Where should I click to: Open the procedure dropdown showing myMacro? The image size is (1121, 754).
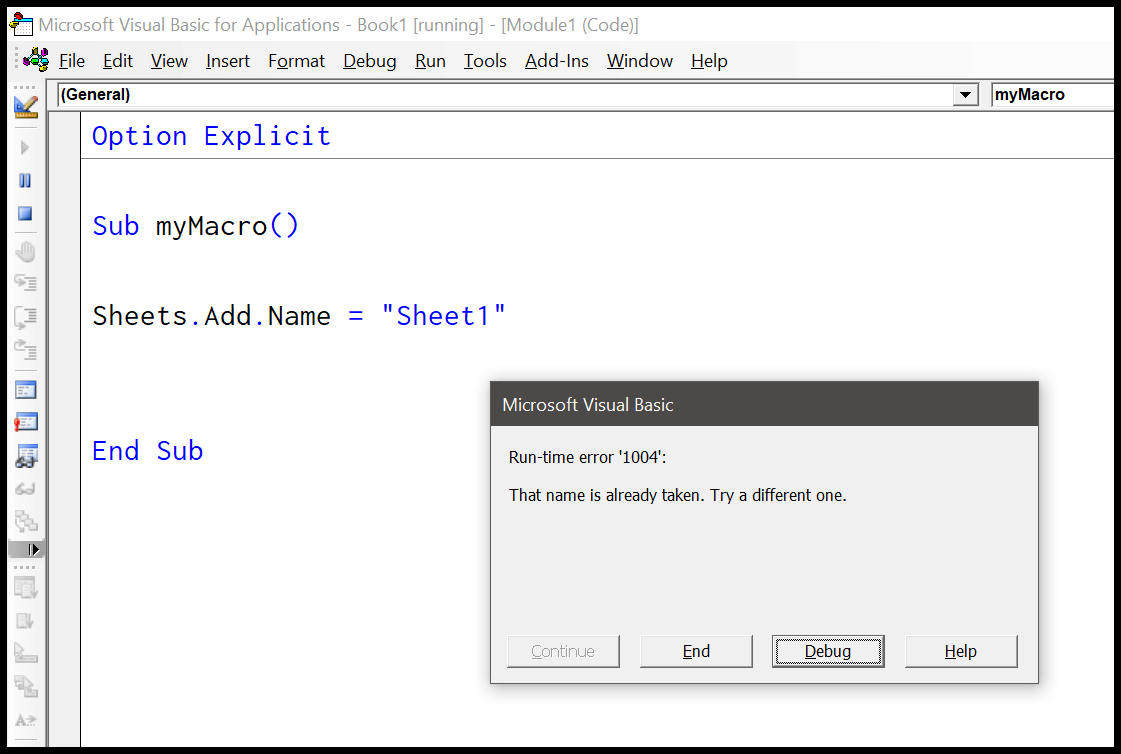1050,94
